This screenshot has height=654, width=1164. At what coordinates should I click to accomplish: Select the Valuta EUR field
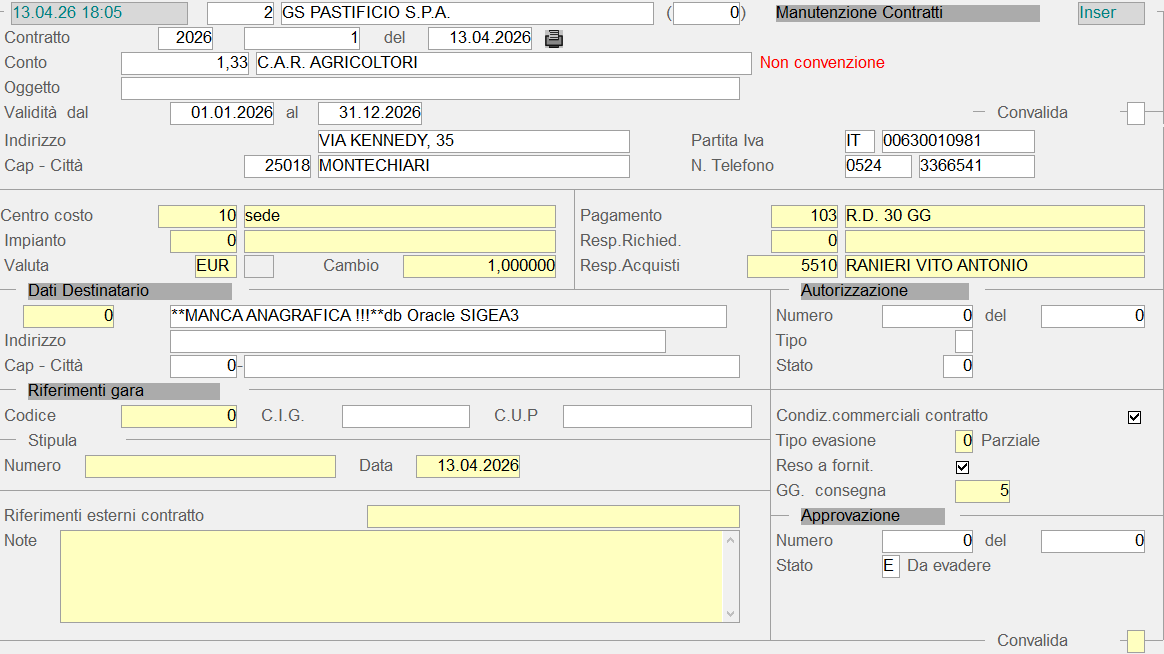click(x=216, y=266)
